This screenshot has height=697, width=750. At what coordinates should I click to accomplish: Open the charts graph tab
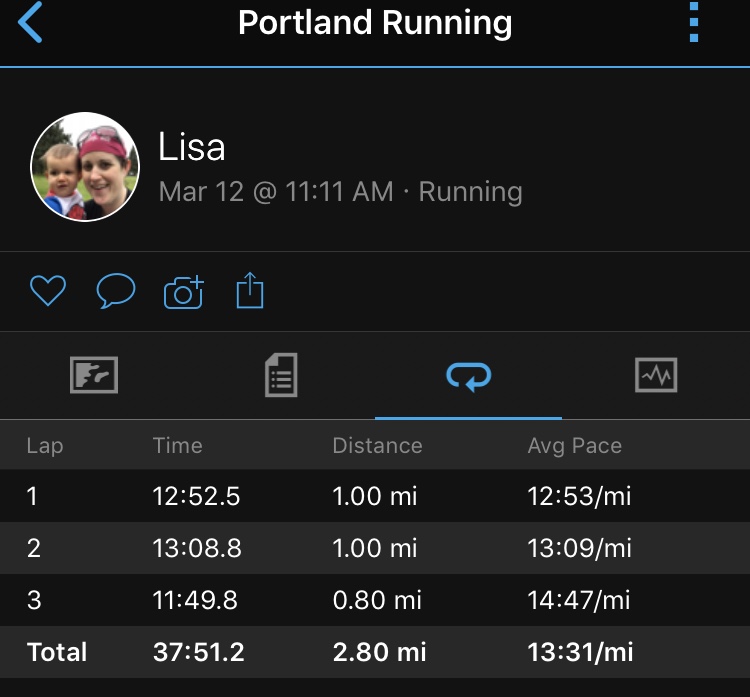point(656,375)
